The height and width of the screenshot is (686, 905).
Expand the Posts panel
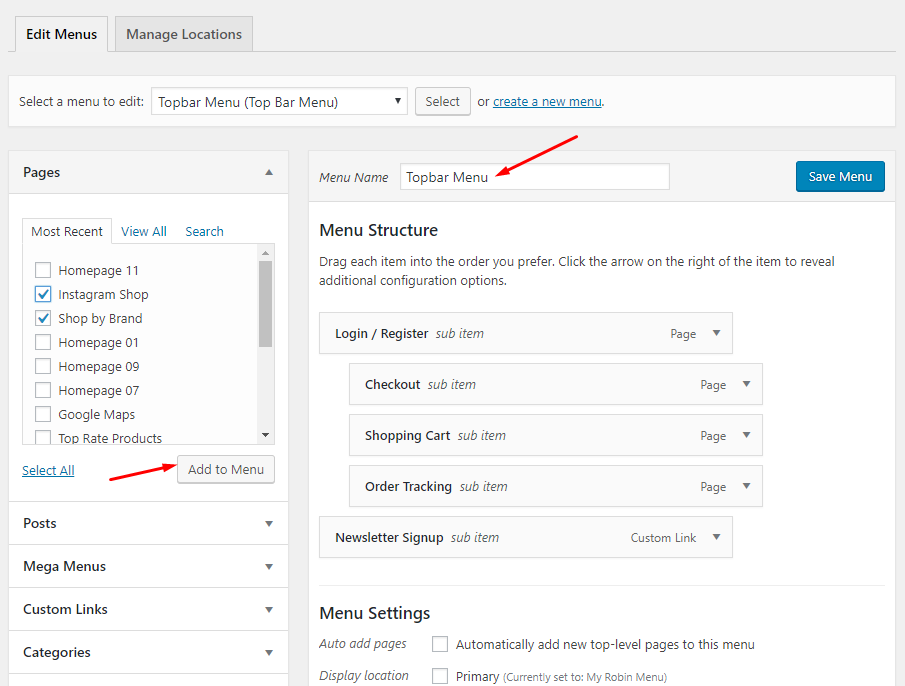(x=268, y=523)
